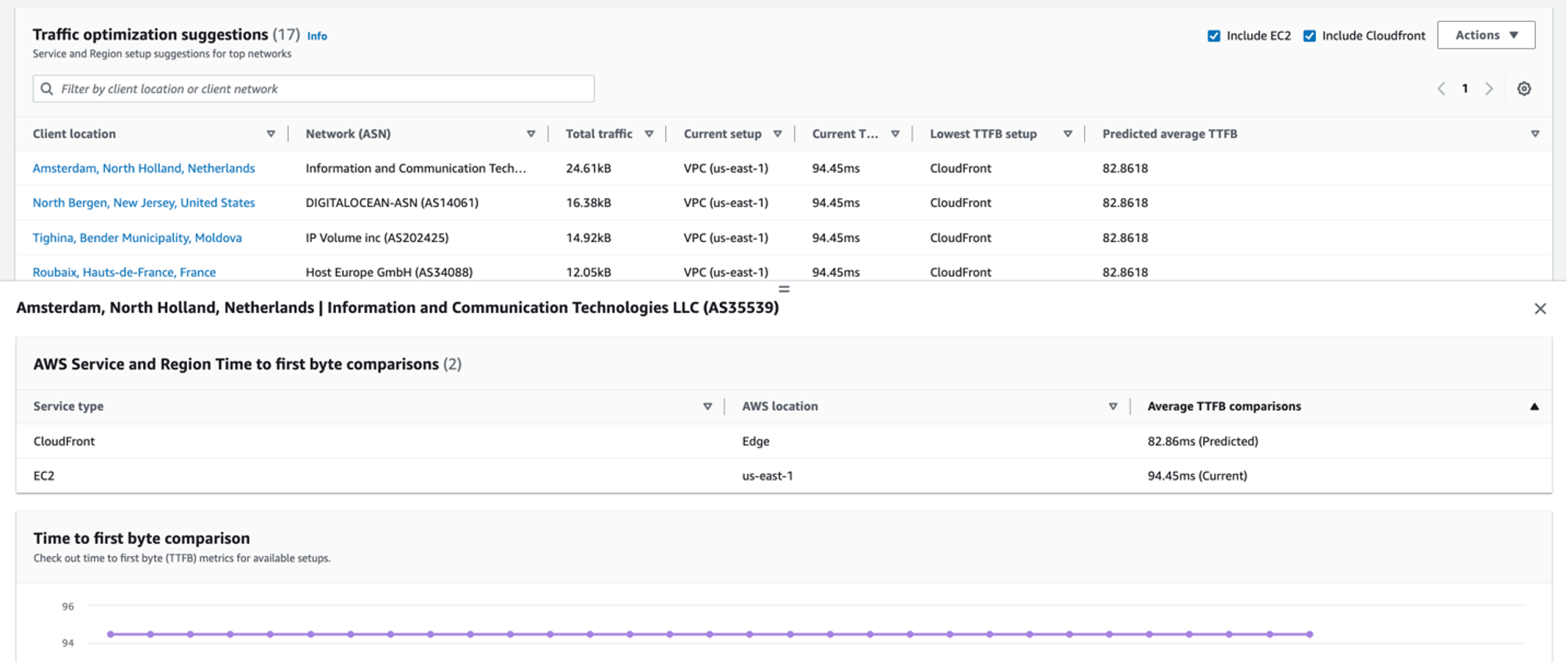
Task: Close the Amsterdam detail panel
Action: [x=1540, y=308]
